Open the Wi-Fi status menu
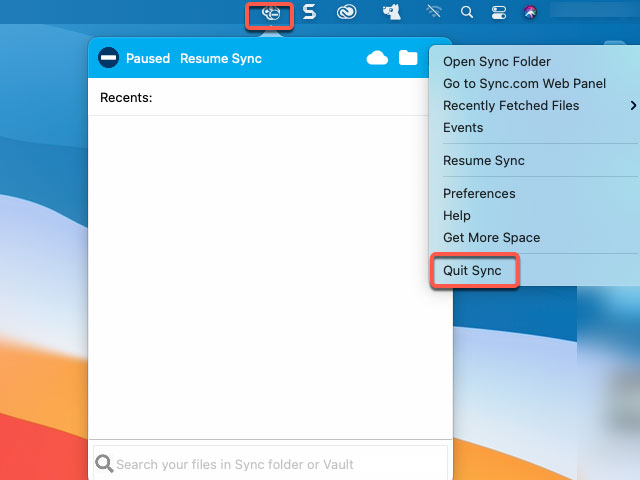Screen dimensions: 640x480 (433, 12)
